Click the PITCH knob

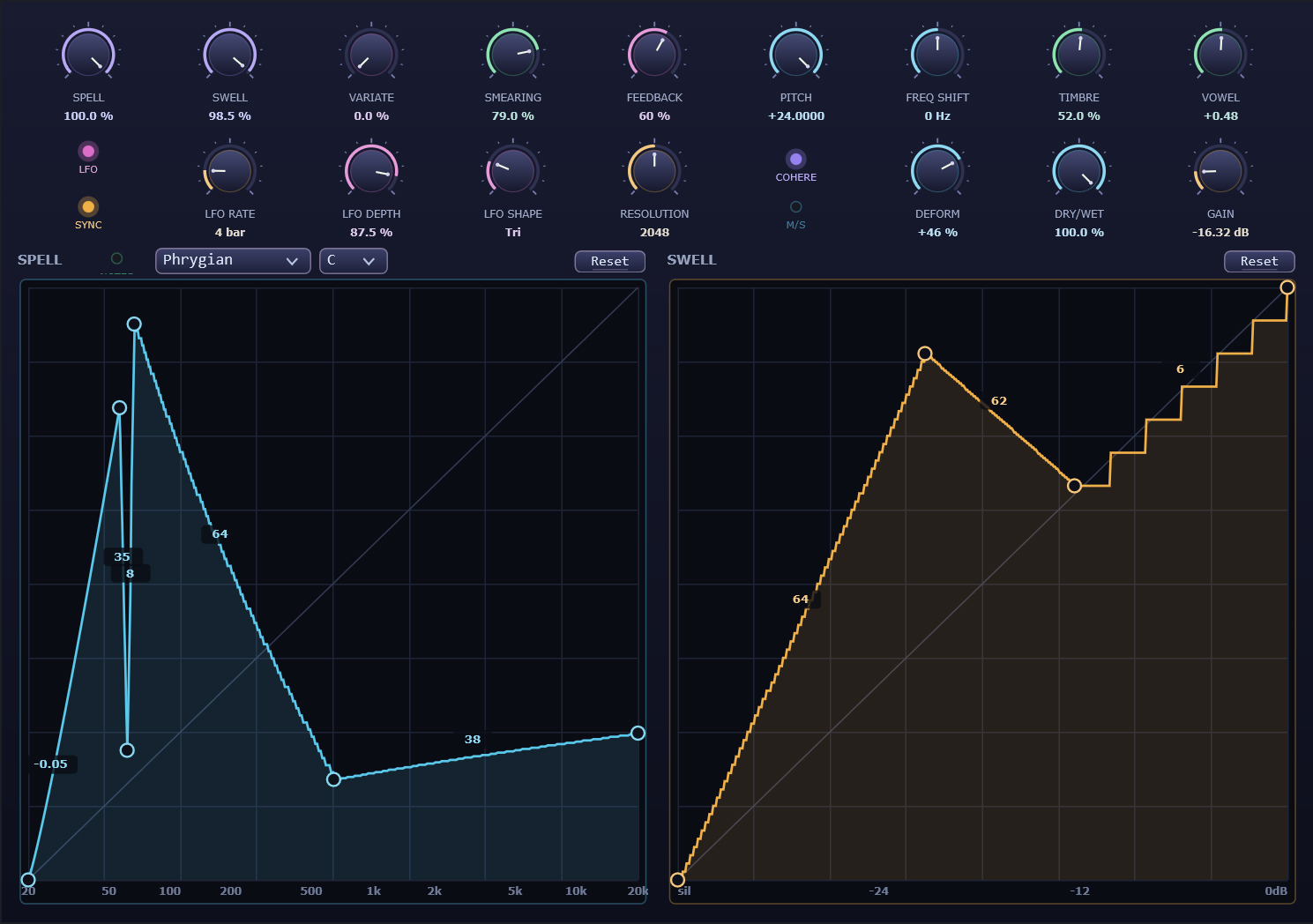coord(796,54)
